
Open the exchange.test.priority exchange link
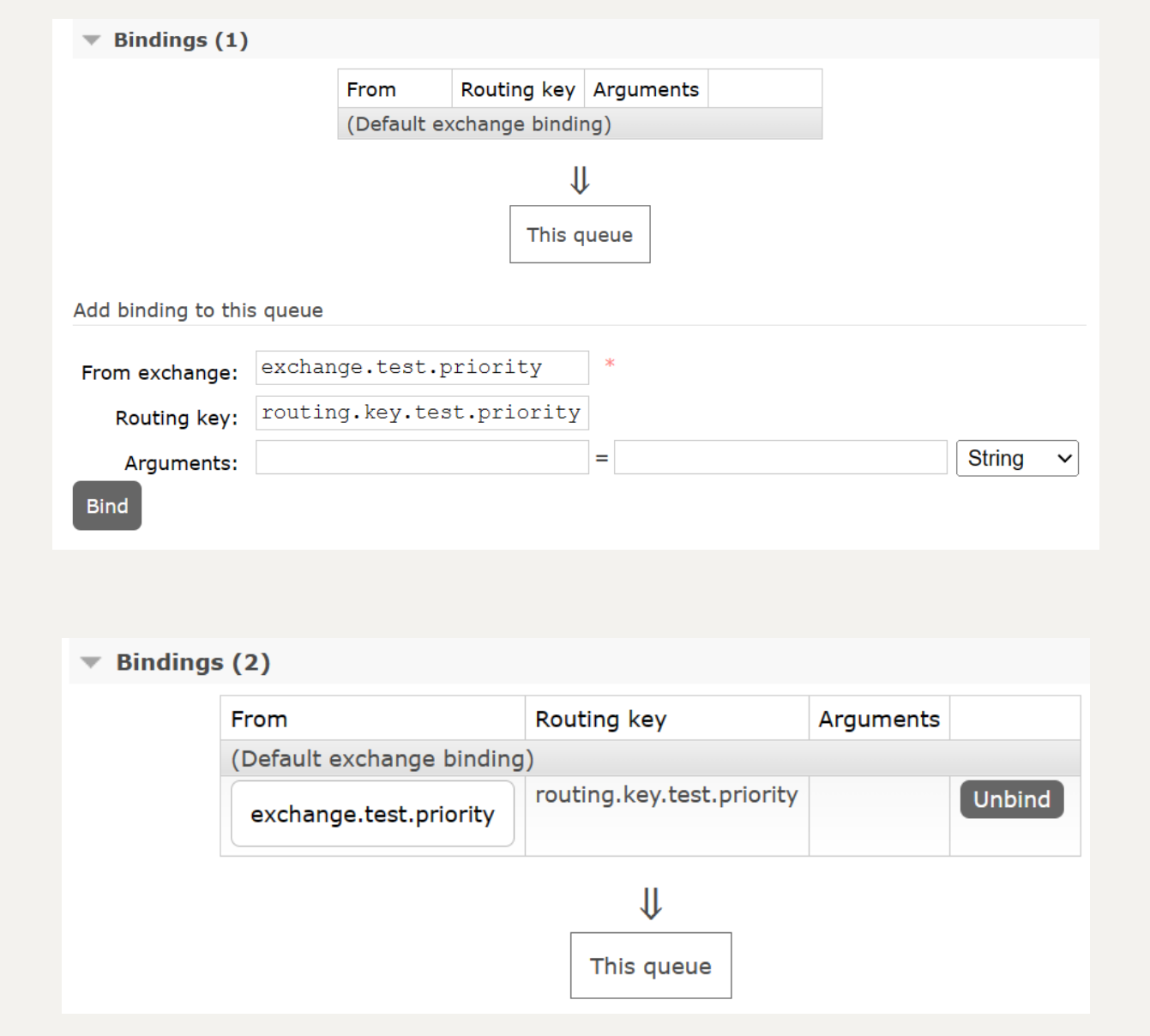pos(372,814)
